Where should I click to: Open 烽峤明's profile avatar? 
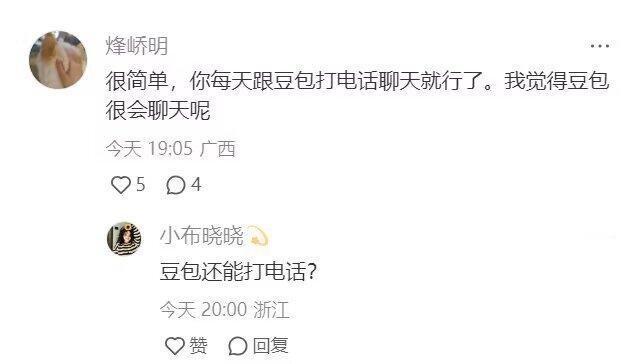point(58,60)
